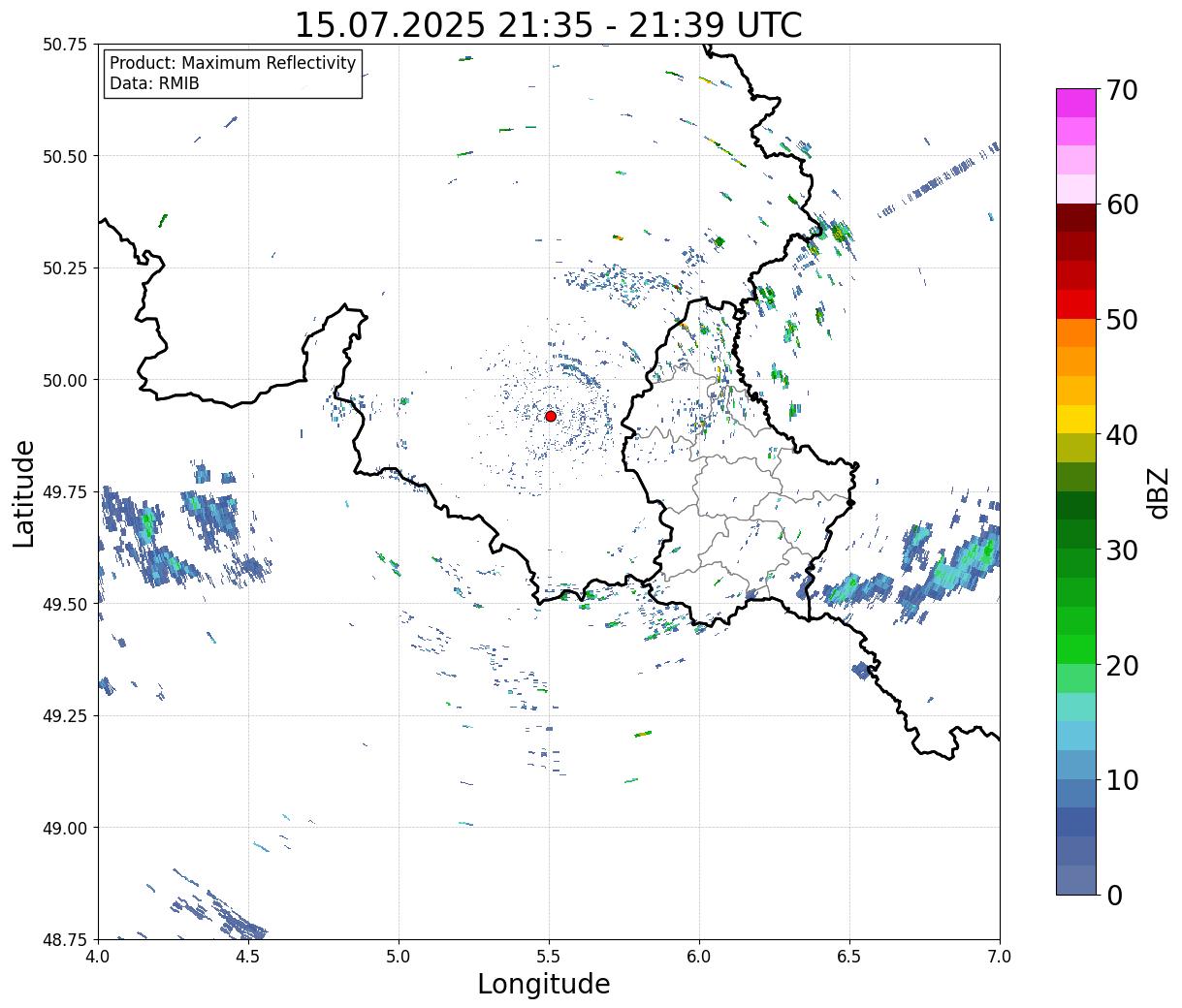Screen dimensions: 1182x1008
Task: Click the magenta top colorbar segment
Action: tap(1075, 103)
